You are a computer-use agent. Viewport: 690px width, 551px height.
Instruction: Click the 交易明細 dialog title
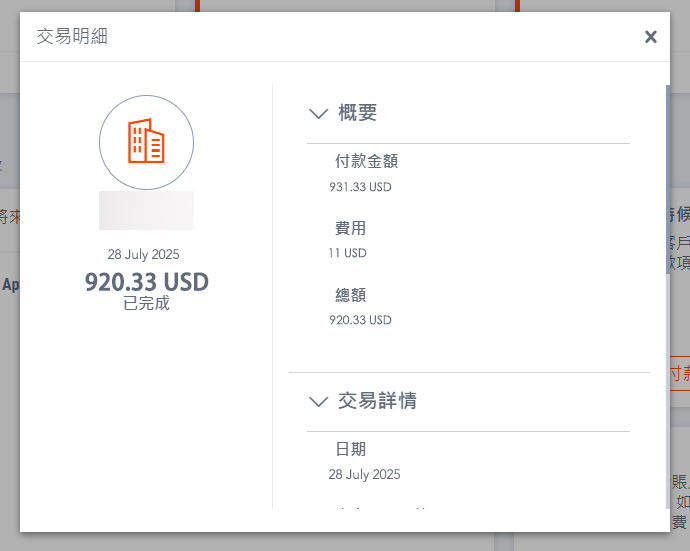click(72, 37)
